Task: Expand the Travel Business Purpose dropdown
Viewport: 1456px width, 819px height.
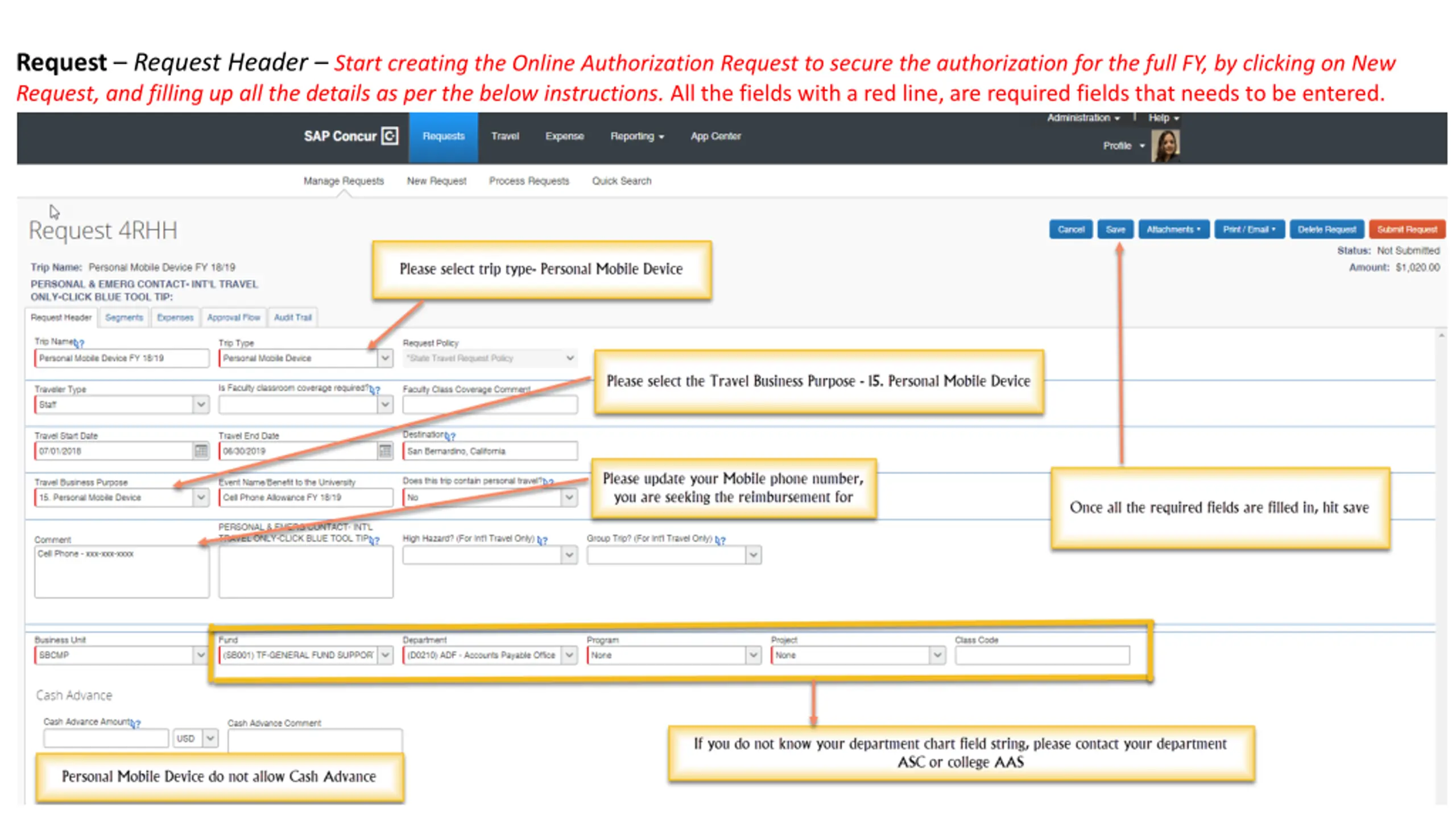Action: pos(200,498)
